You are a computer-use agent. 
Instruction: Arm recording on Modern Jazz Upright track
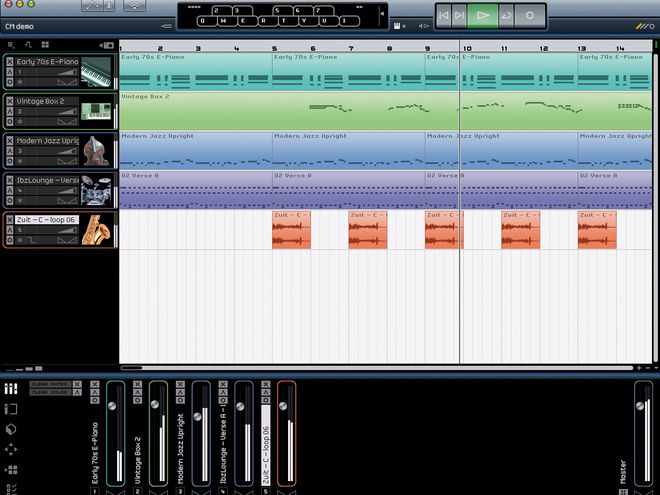(10, 161)
